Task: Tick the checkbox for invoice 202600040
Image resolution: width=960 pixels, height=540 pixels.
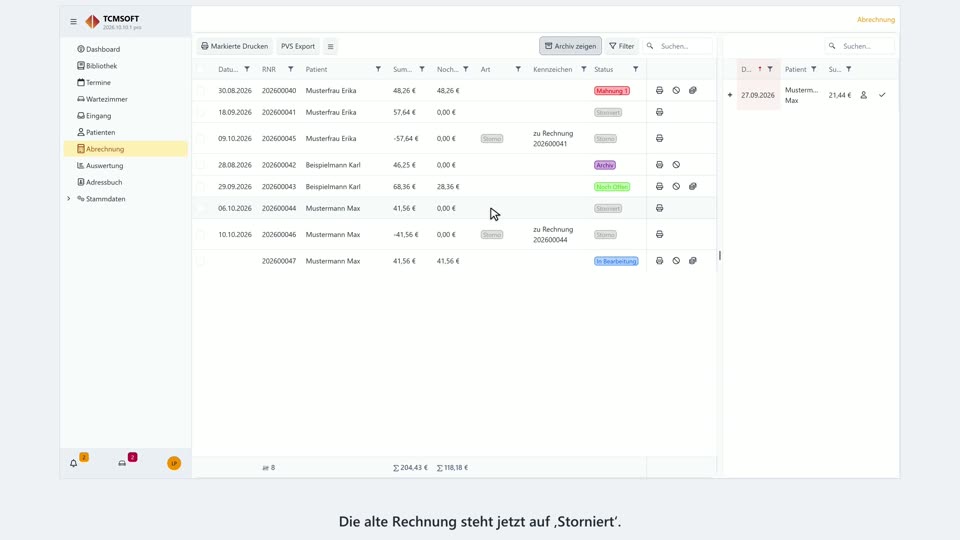Action: click(x=201, y=91)
